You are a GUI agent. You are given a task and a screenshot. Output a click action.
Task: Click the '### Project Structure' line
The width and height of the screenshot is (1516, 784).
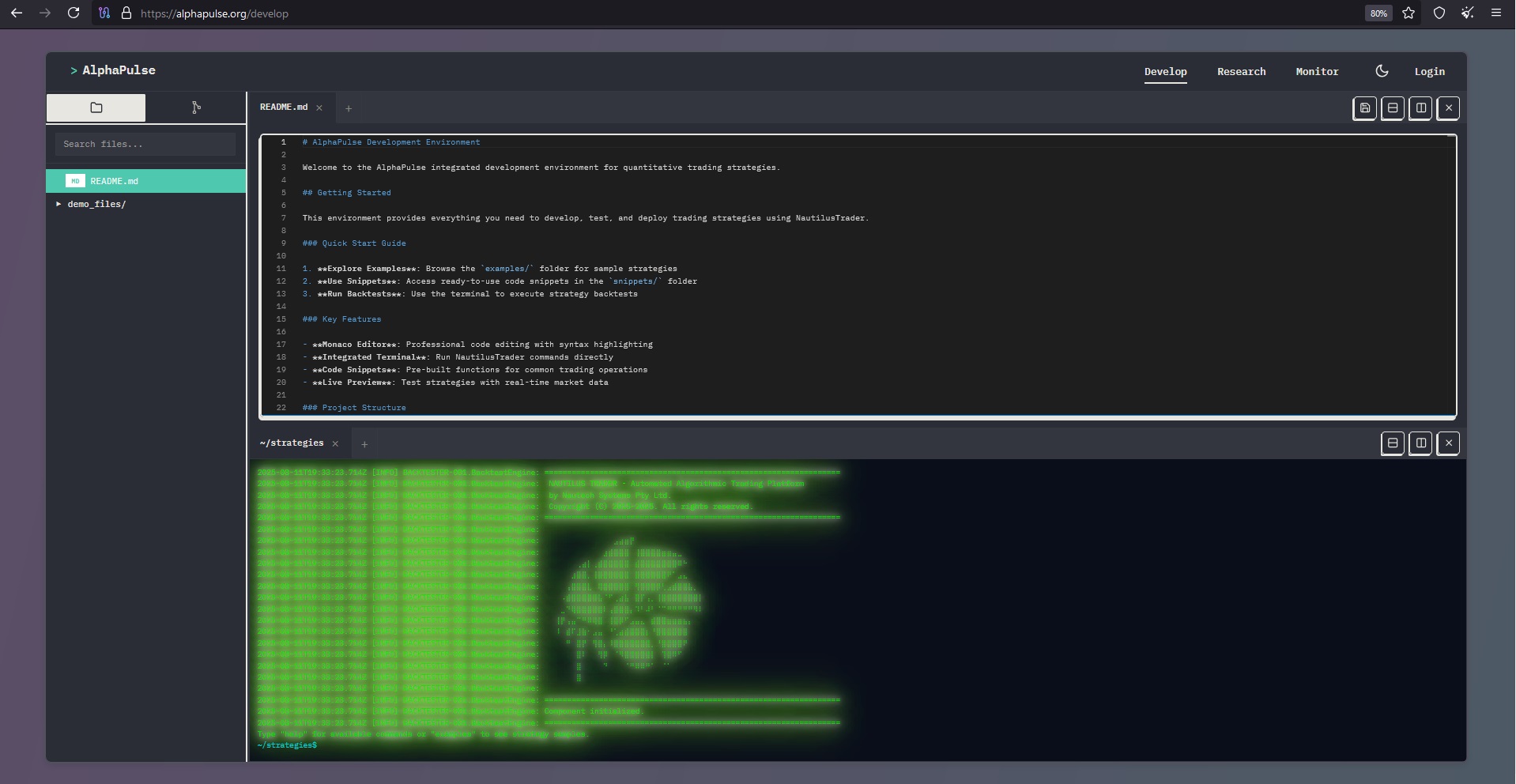[x=354, y=408]
